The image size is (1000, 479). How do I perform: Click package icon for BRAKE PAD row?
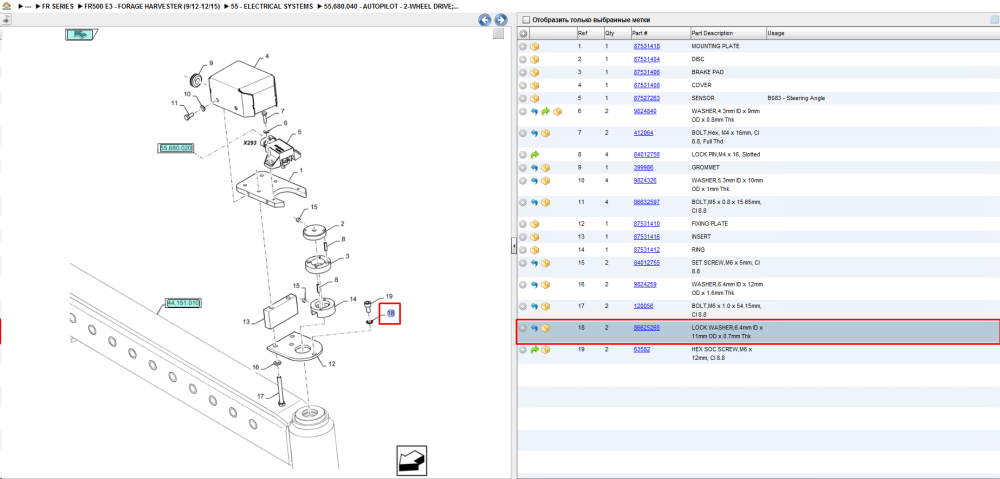click(x=534, y=72)
